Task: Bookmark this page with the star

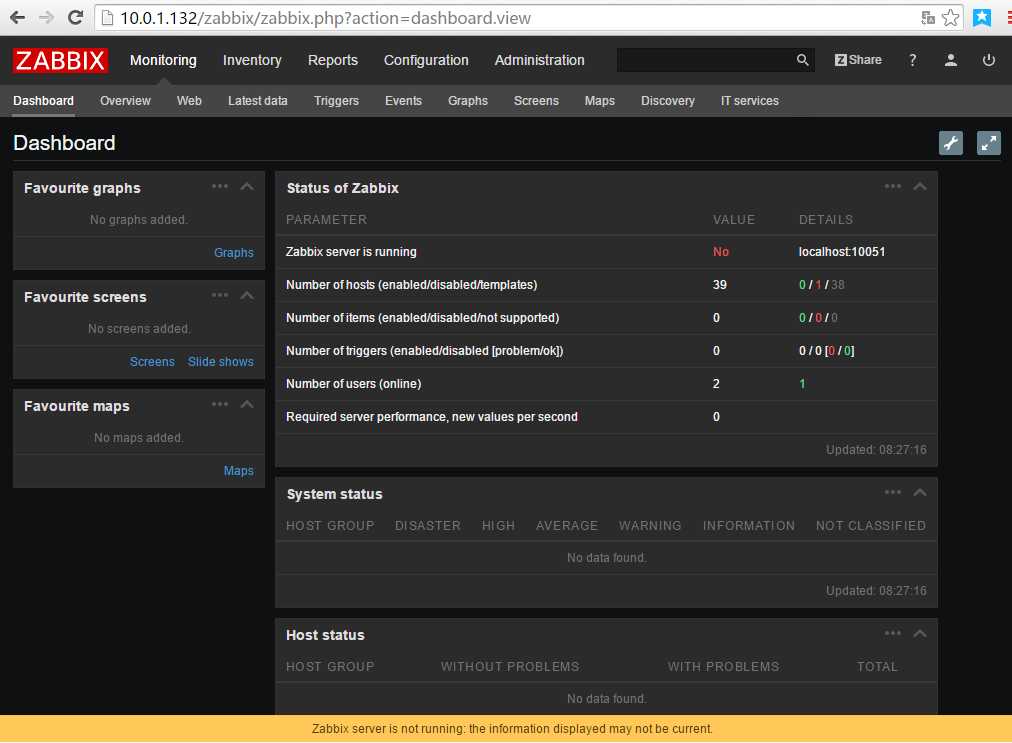Action: click(949, 17)
